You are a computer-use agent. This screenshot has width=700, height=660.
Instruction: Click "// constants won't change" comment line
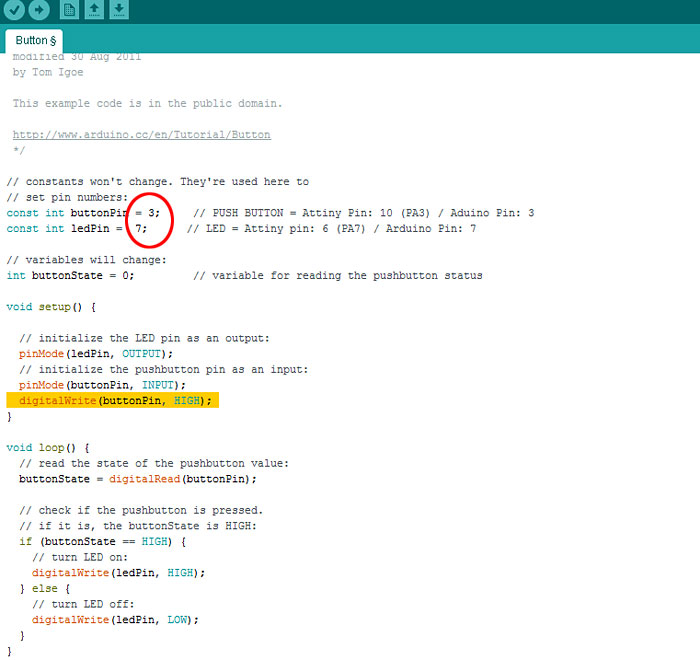[158, 182]
